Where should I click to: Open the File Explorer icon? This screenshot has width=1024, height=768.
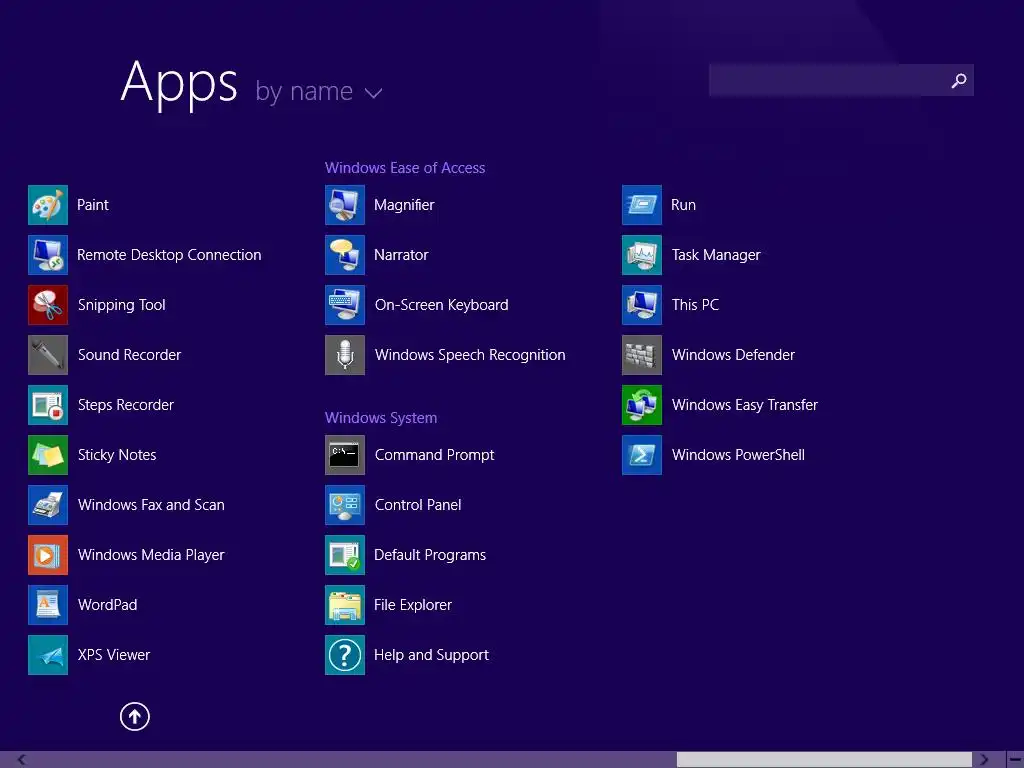click(345, 605)
